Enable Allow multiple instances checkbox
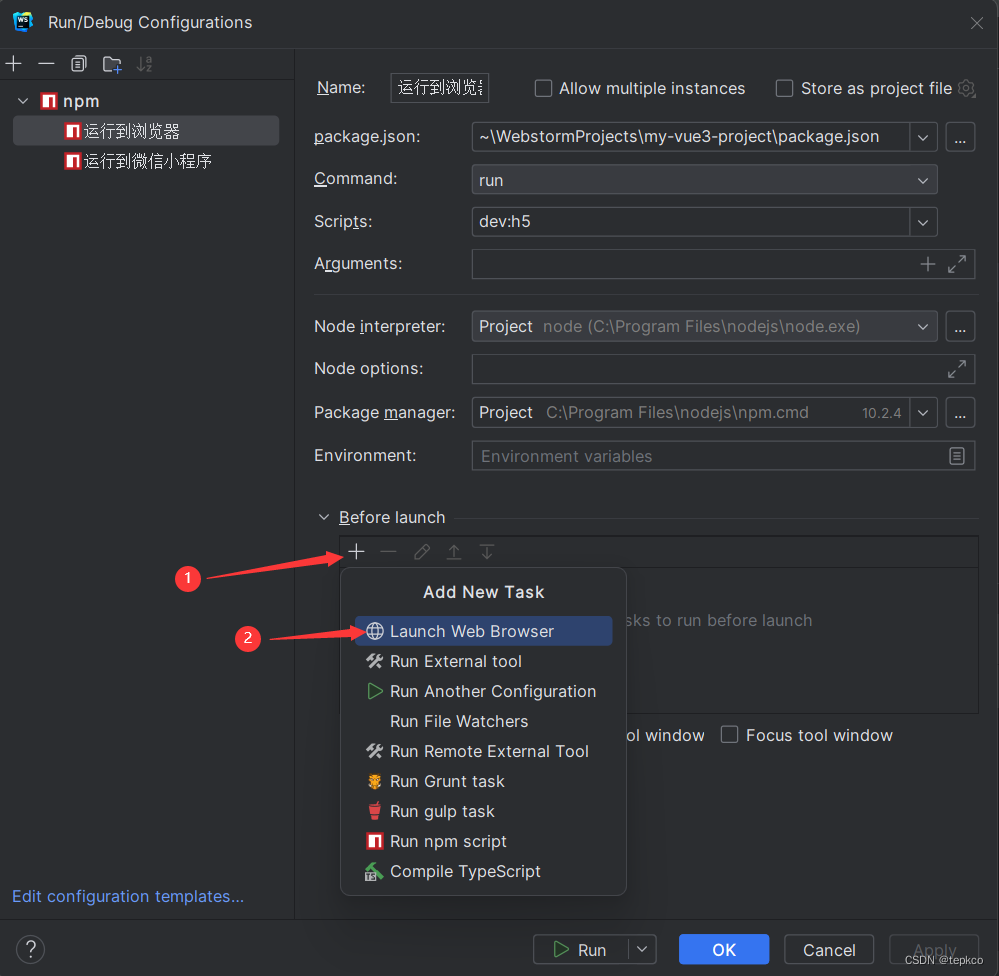The height and width of the screenshot is (976, 999). point(543,88)
